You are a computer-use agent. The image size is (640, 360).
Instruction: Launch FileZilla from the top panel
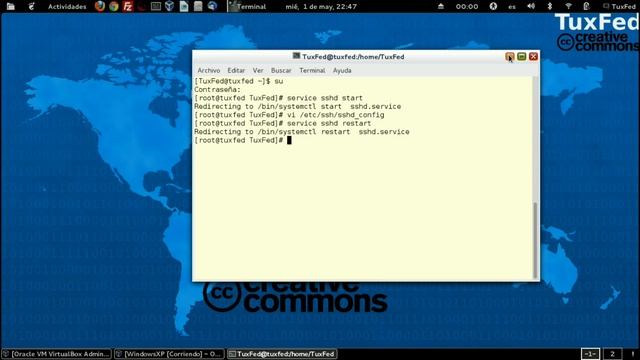tap(128, 6)
